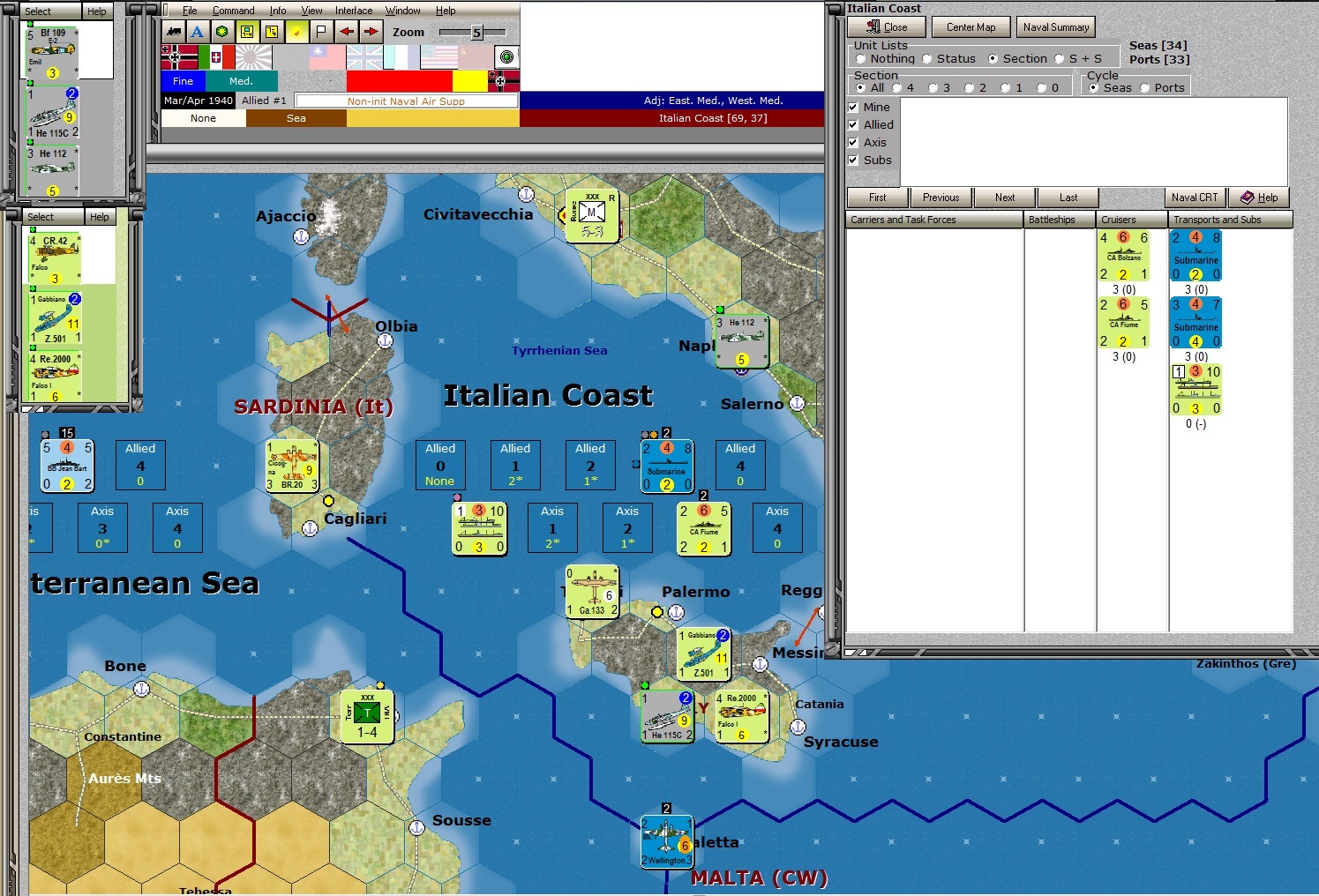Click the Carriers and Task Forces column header
Viewport: 1319px width, 896px height.
[934, 220]
